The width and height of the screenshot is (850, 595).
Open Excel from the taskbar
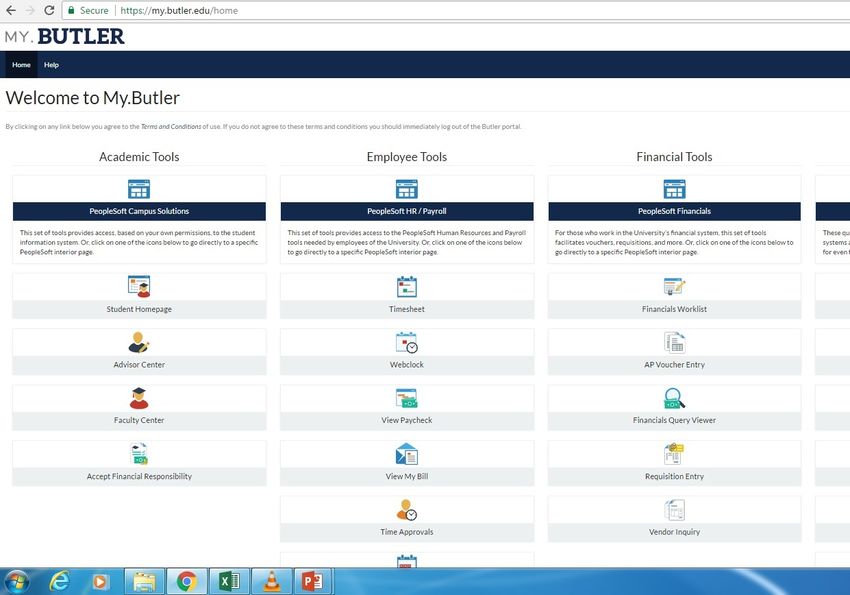[x=229, y=582]
